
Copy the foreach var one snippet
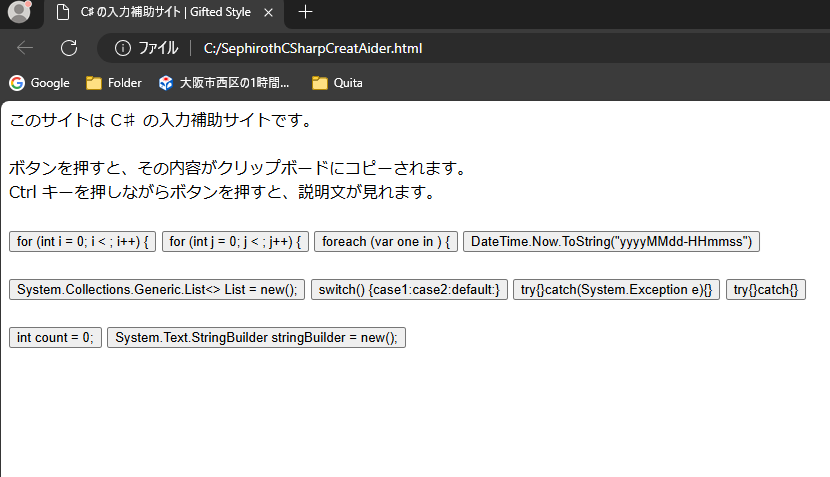386,241
